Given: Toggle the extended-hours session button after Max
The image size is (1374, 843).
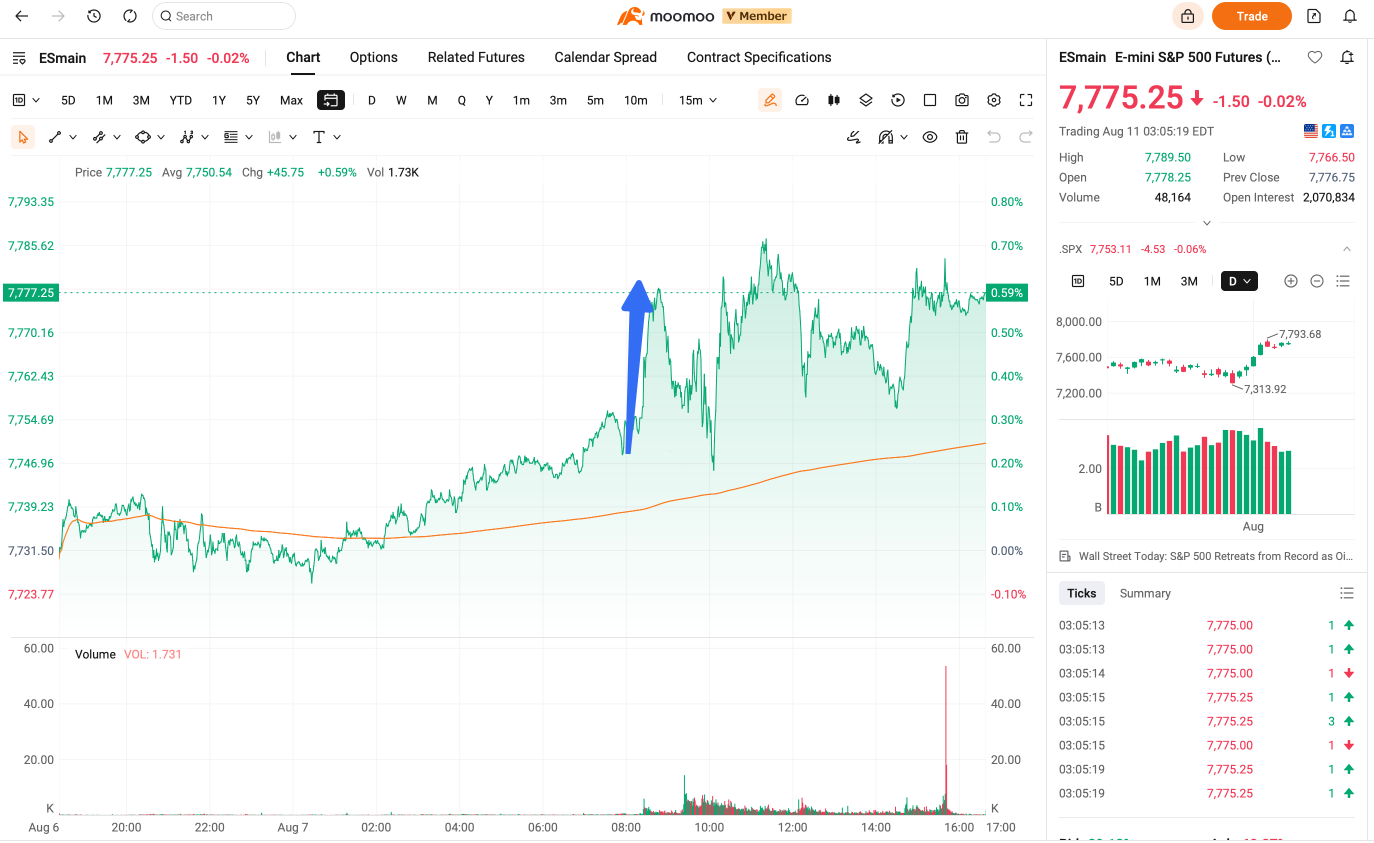Looking at the screenshot, I should (x=331, y=100).
